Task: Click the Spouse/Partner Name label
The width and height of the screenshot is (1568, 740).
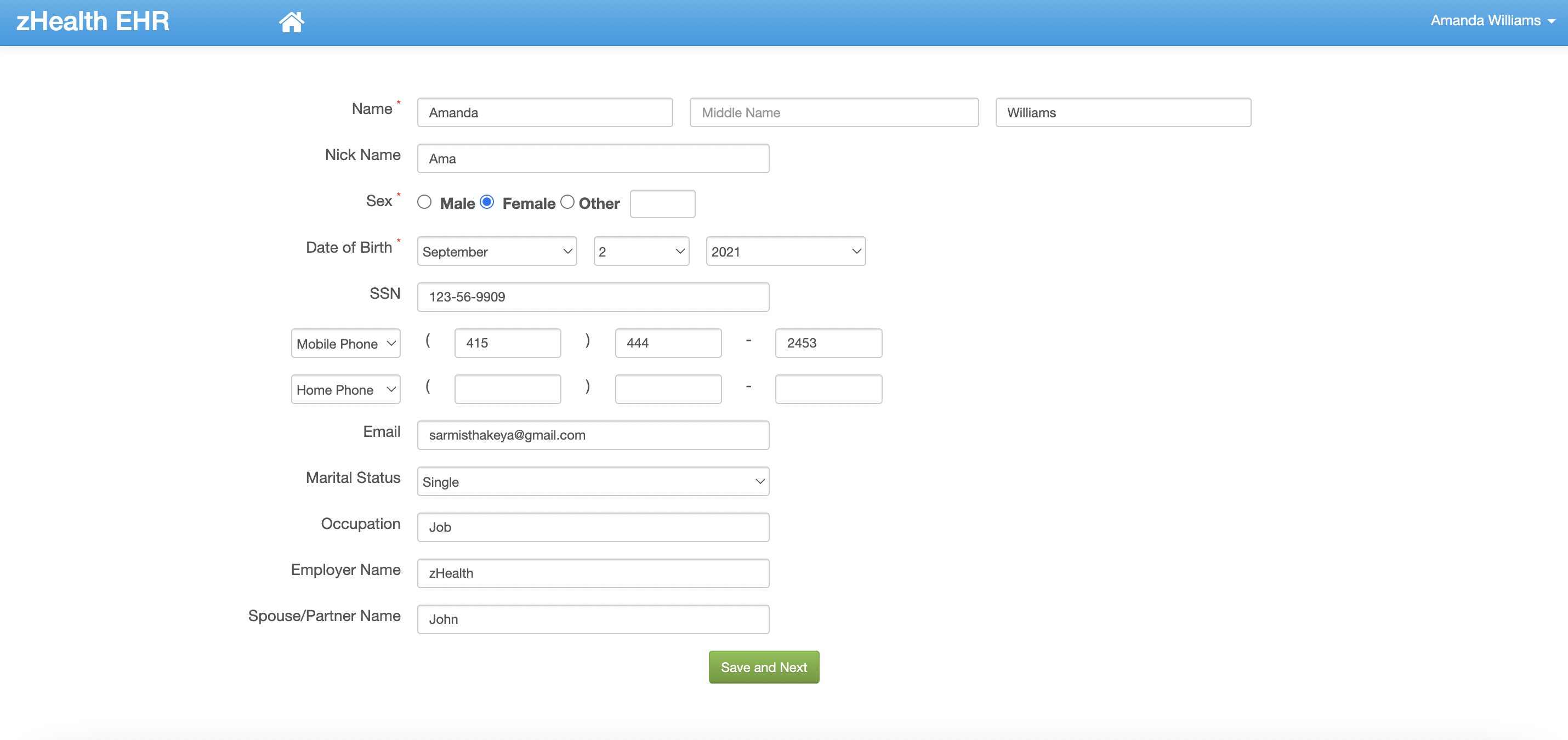Action: pos(325,616)
